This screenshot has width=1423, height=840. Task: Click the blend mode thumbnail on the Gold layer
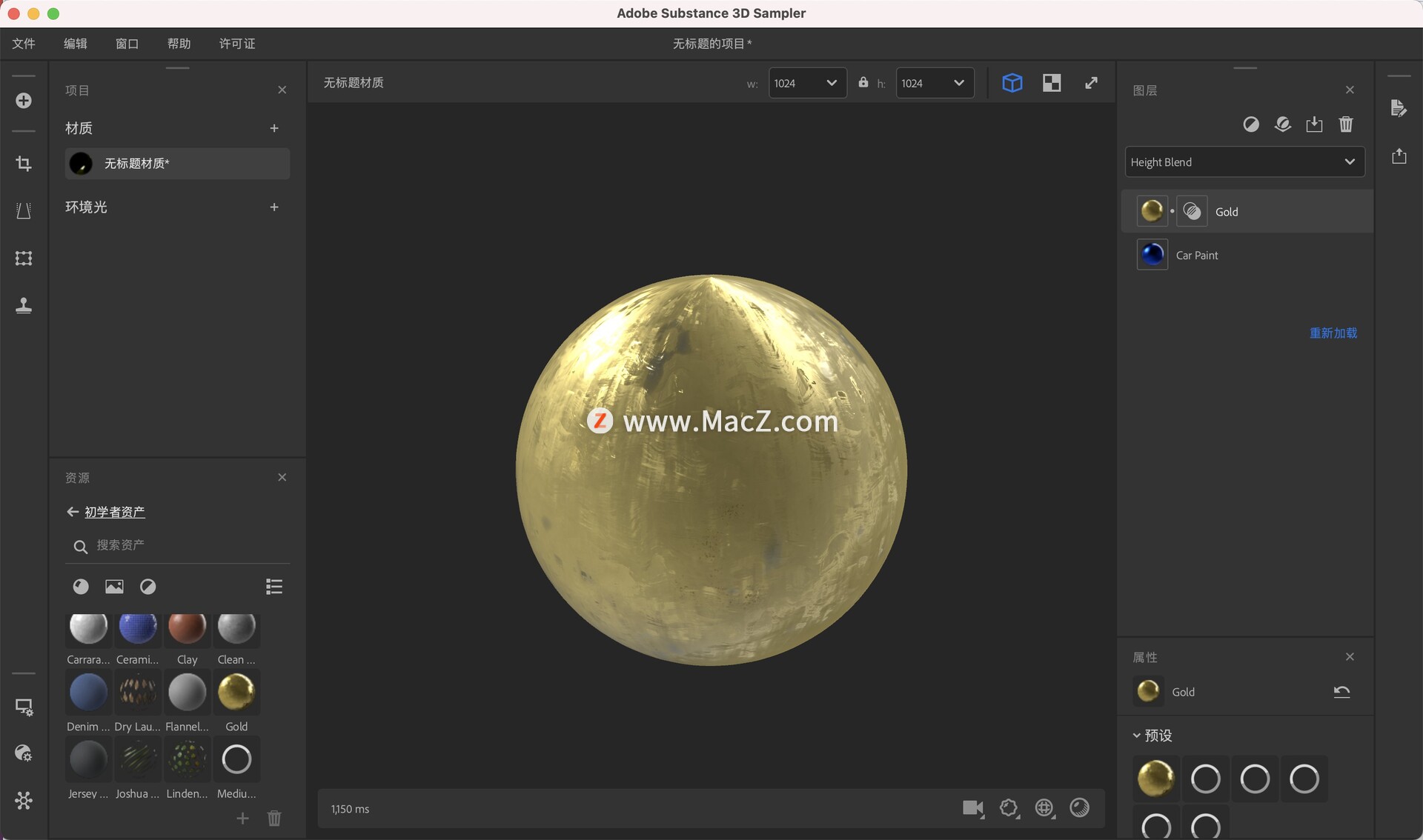(x=1191, y=211)
